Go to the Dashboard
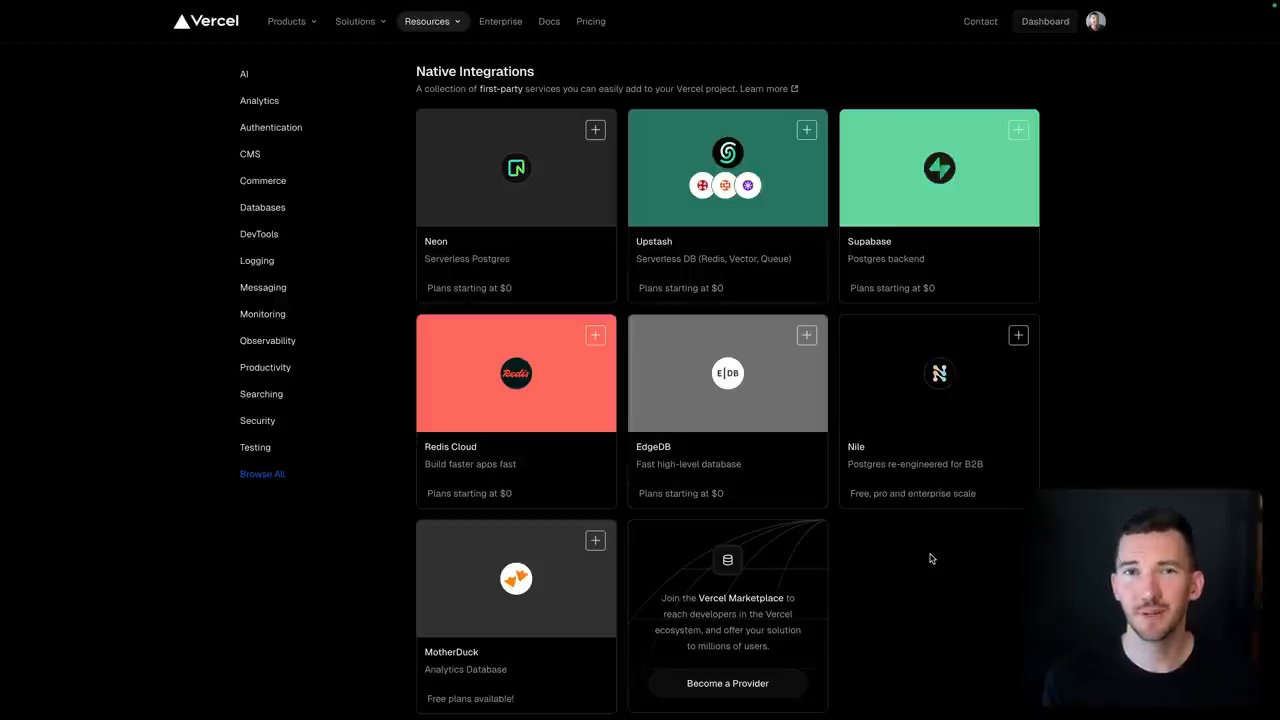 1045,21
